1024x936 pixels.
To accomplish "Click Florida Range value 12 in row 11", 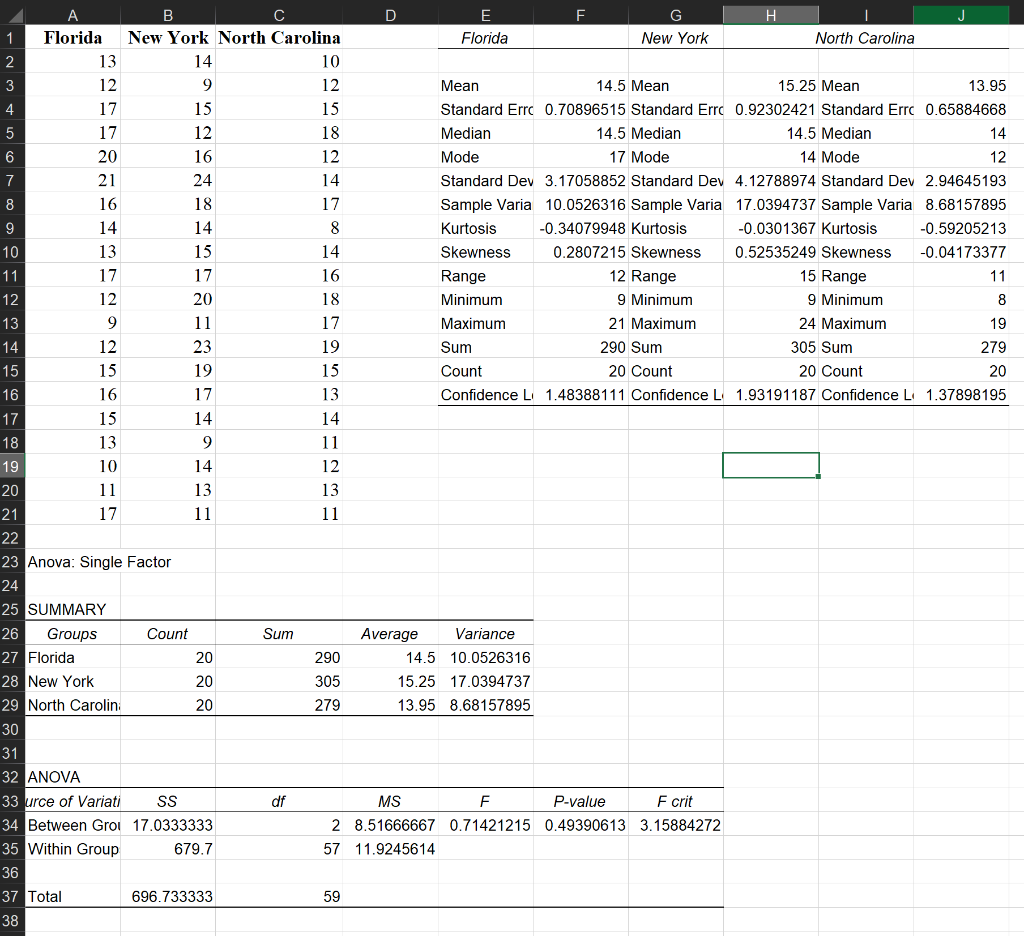I will pyautogui.click(x=617, y=276).
